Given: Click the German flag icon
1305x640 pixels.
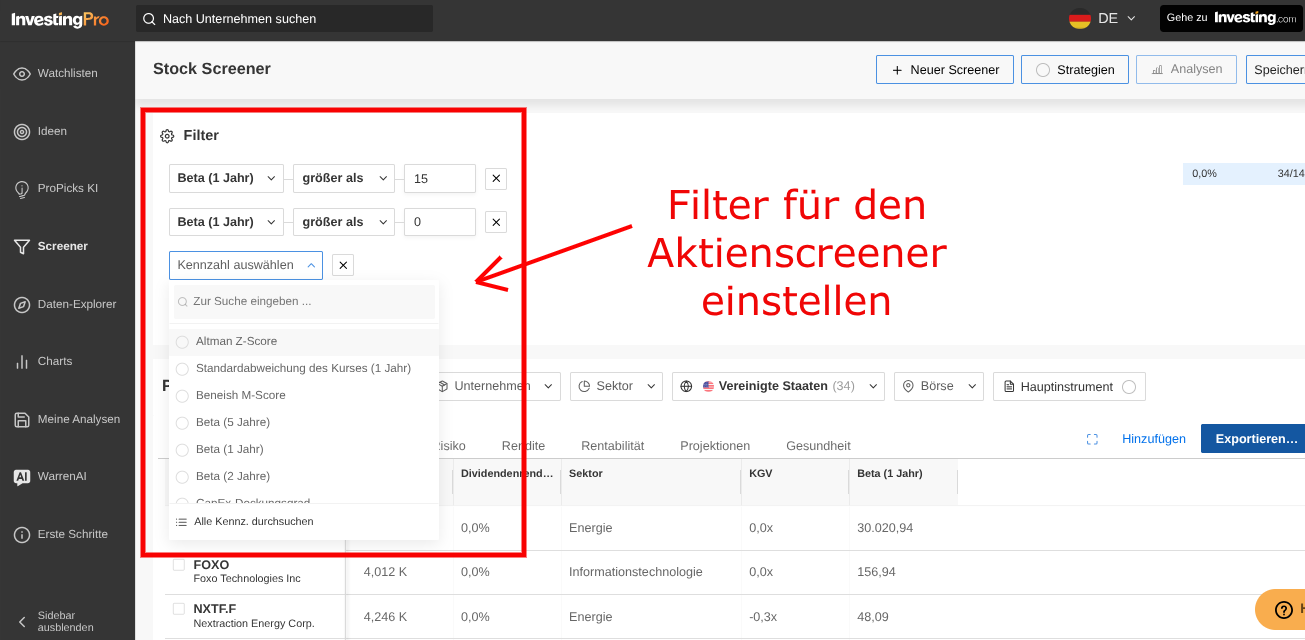Looking at the screenshot, I should click(1080, 18).
